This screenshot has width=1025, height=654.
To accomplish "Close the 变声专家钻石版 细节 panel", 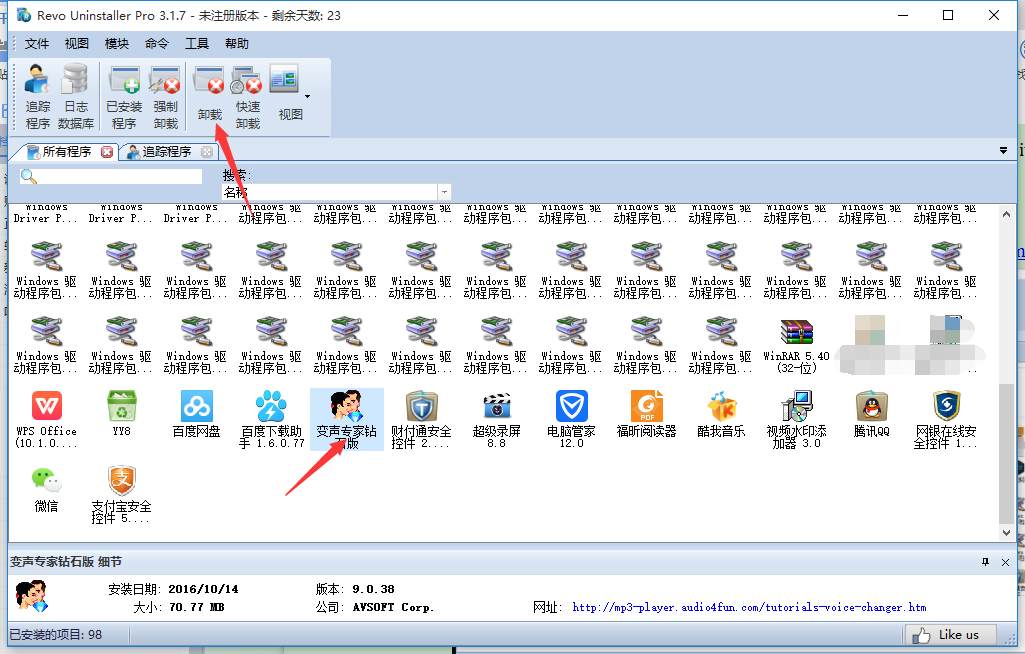I will 1005,562.
